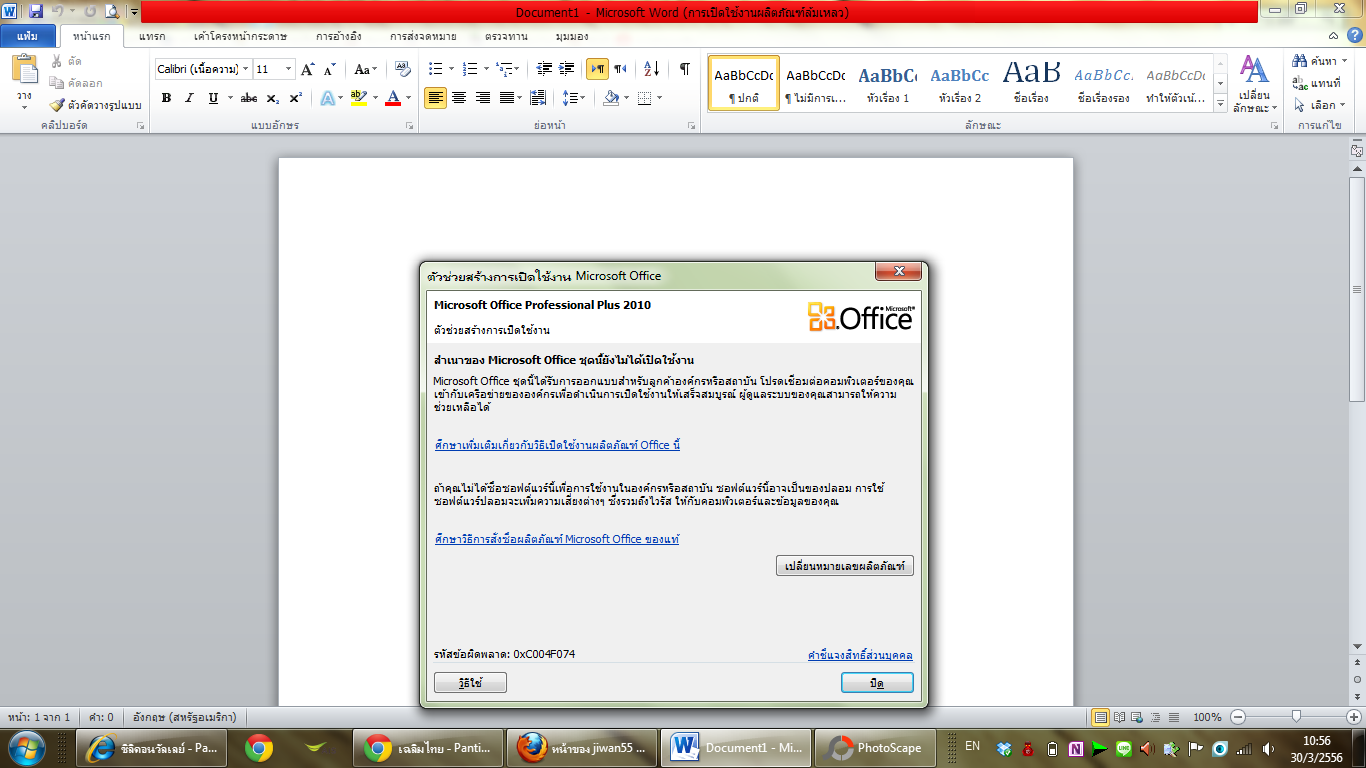This screenshot has height=768, width=1366.
Task: Open the Paragraph dialog launcher (ย่อหน้า group)
Action: click(x=692, y=127)
